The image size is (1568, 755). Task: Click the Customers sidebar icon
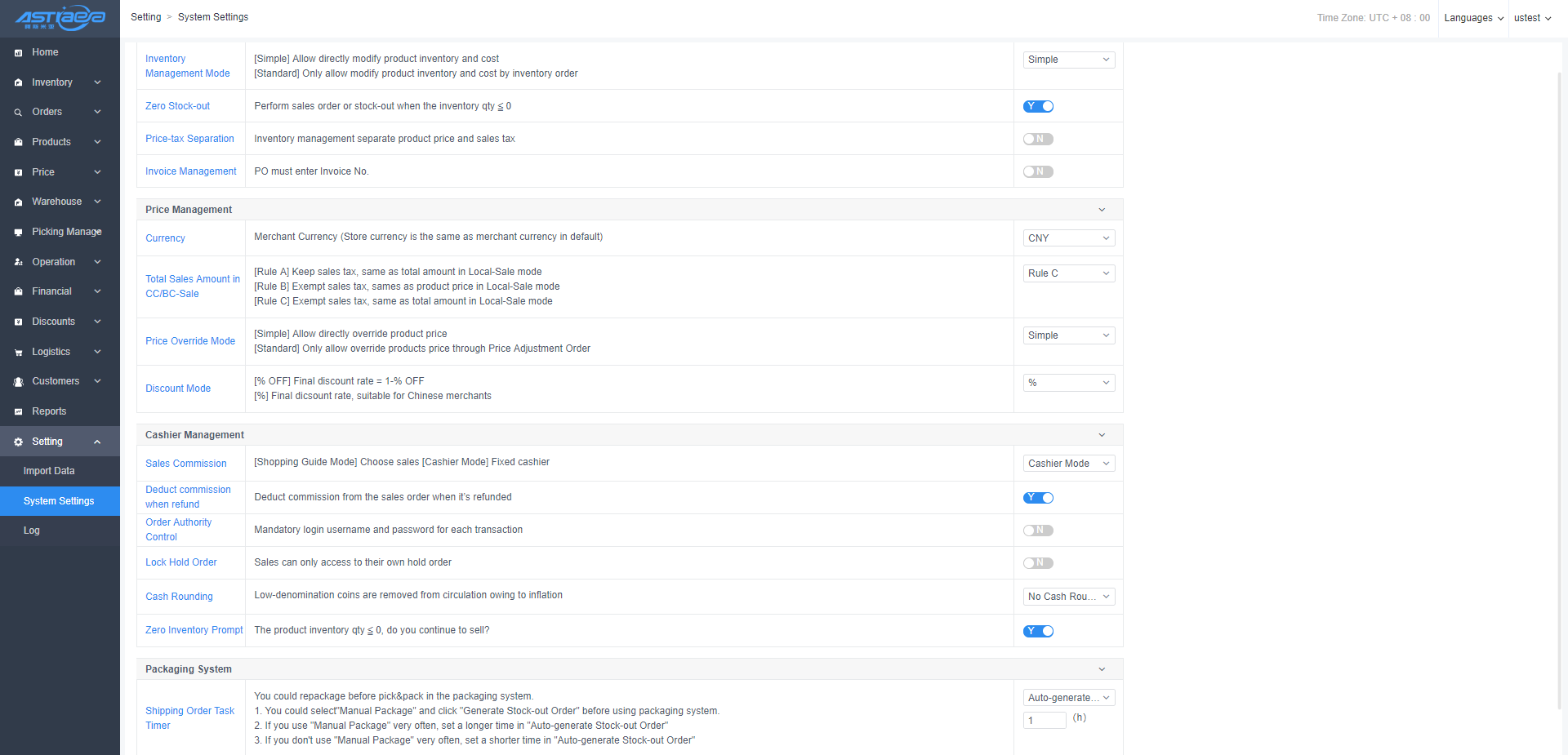(x=18, y=382)
